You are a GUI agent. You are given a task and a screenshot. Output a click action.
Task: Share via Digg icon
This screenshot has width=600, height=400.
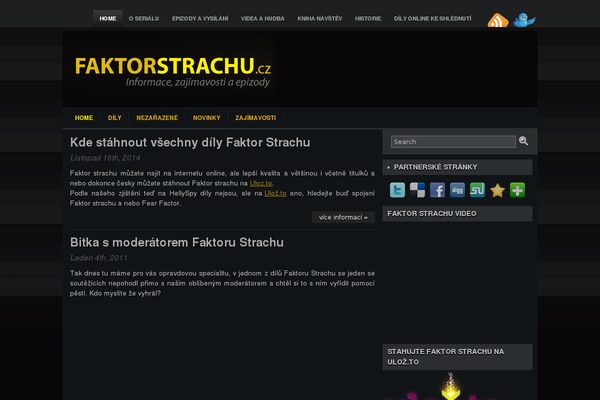(457, 190)
